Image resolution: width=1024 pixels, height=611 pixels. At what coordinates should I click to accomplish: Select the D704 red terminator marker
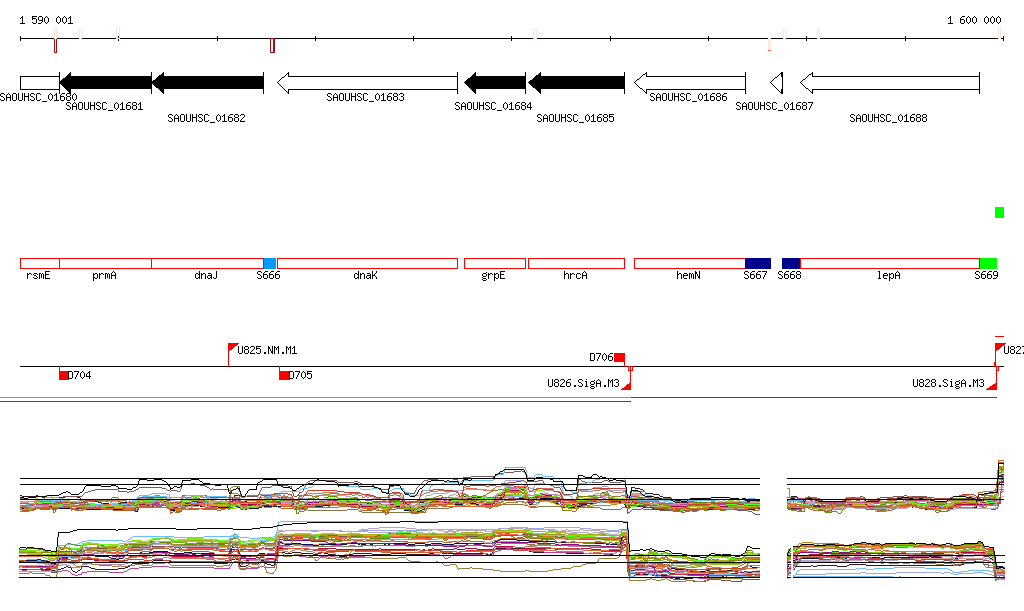(x=64, y=375)
